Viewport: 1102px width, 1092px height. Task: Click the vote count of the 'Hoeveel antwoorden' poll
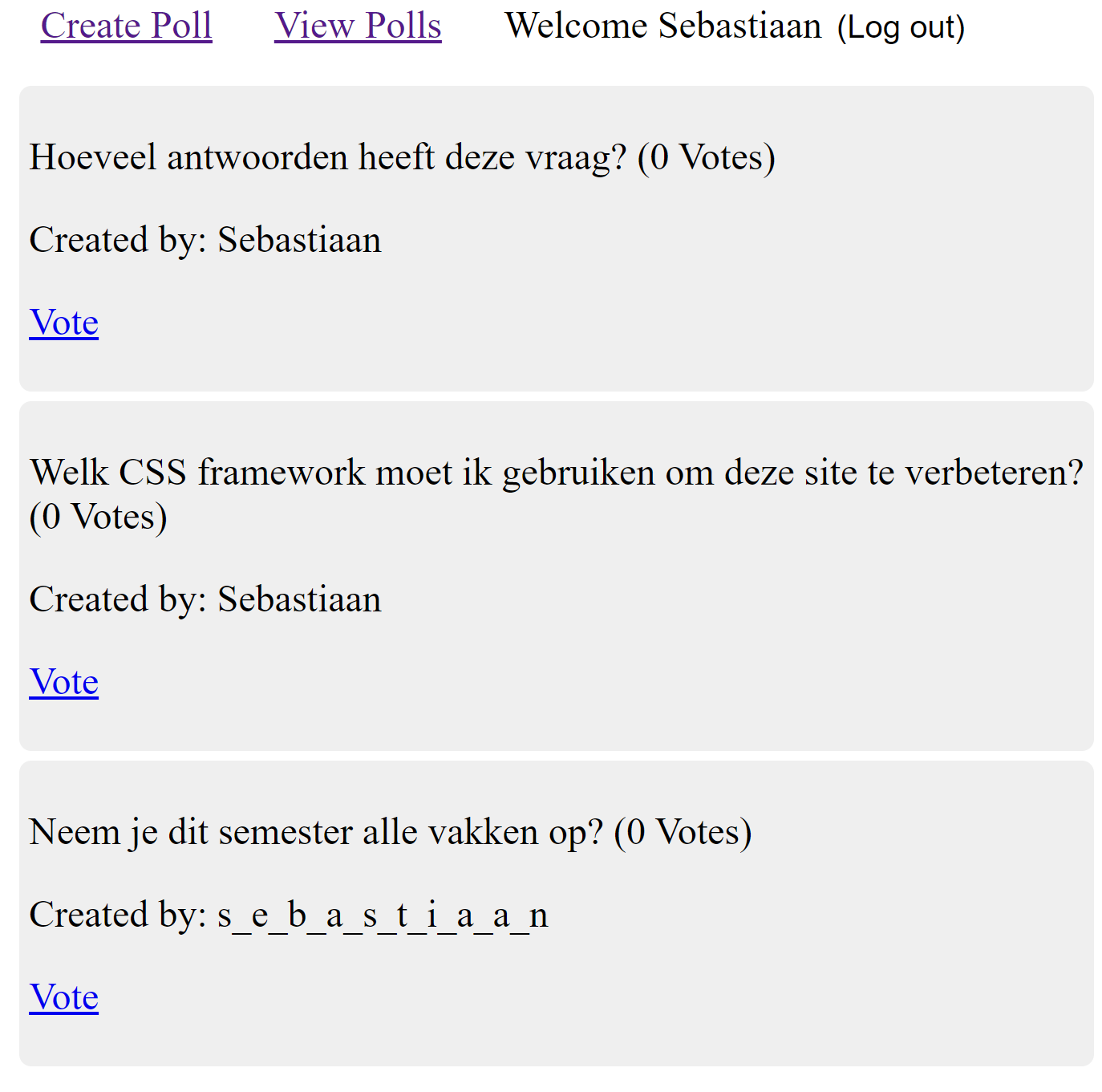pos(706,157)
